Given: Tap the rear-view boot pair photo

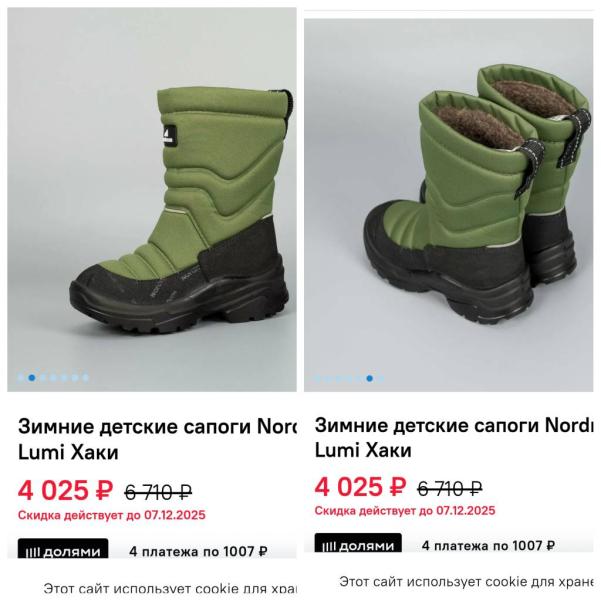Looking at the screenshot, I should [448, 205].
